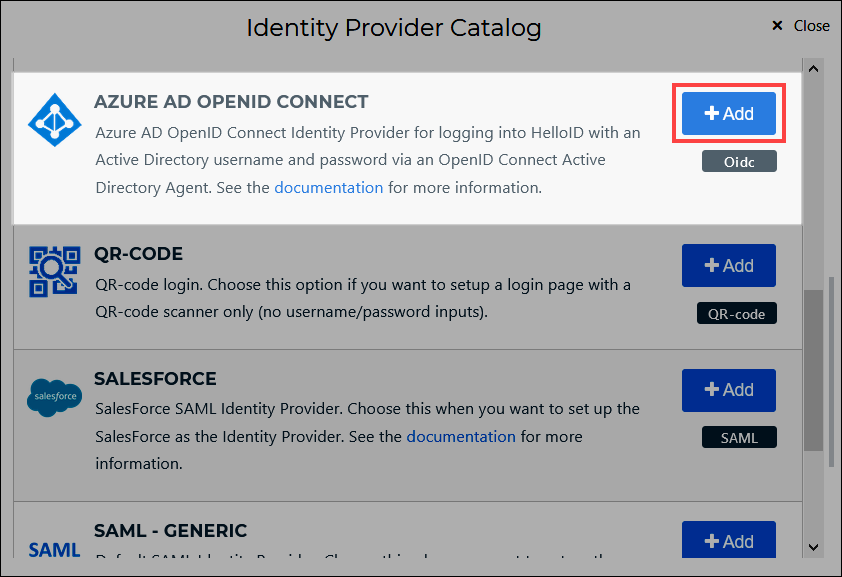Click the SAML type badge under Salesforce
The width and height of the screenshot is (842, 577).
(x=739, y=437)
